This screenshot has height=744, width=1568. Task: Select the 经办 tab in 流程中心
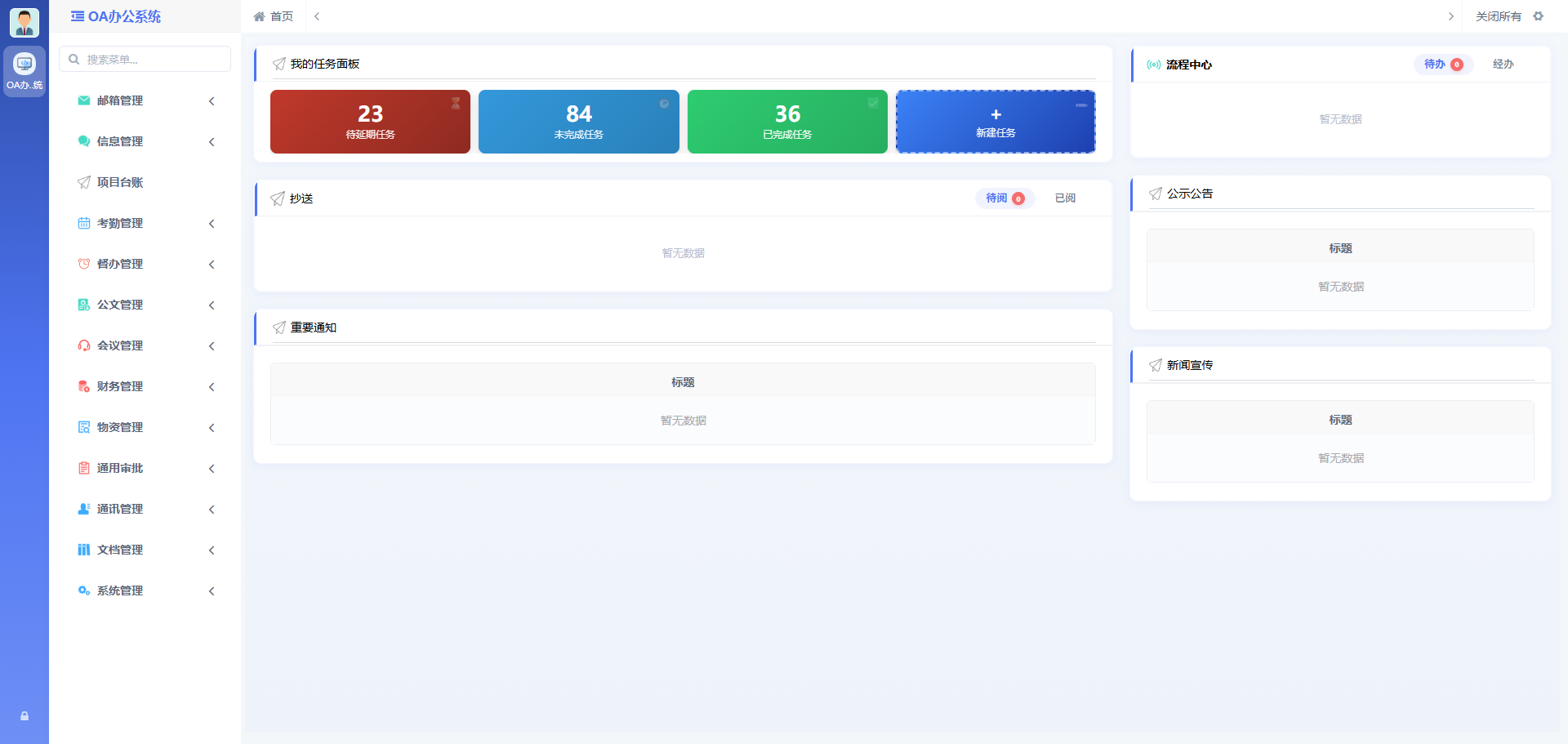1503,65
